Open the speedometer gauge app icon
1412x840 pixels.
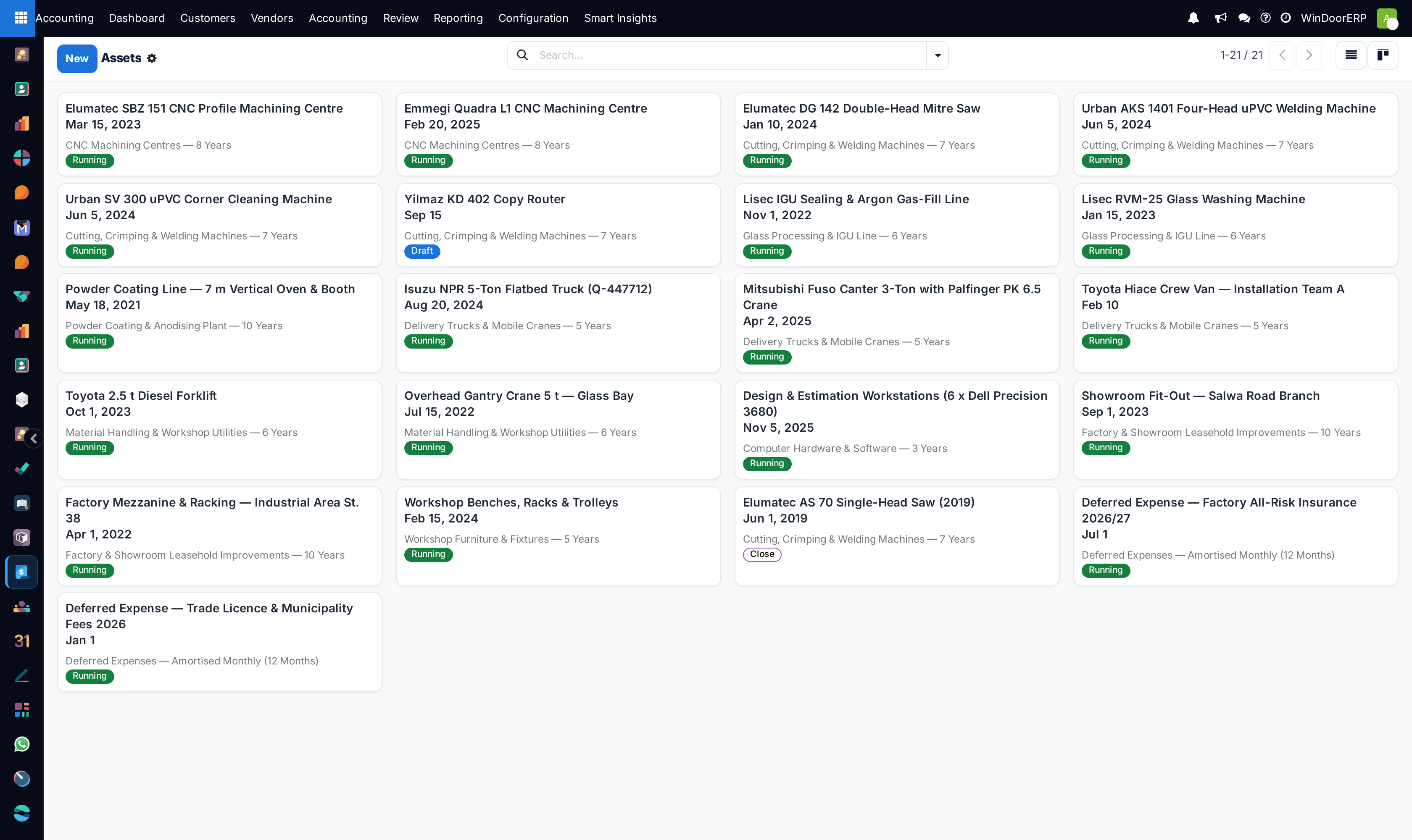click(21, 779)
